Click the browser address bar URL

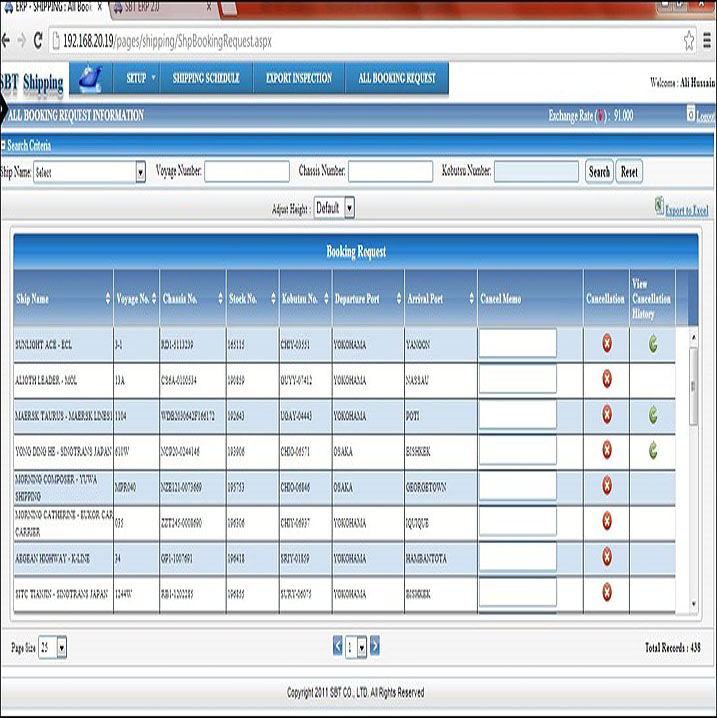(167, 41)
